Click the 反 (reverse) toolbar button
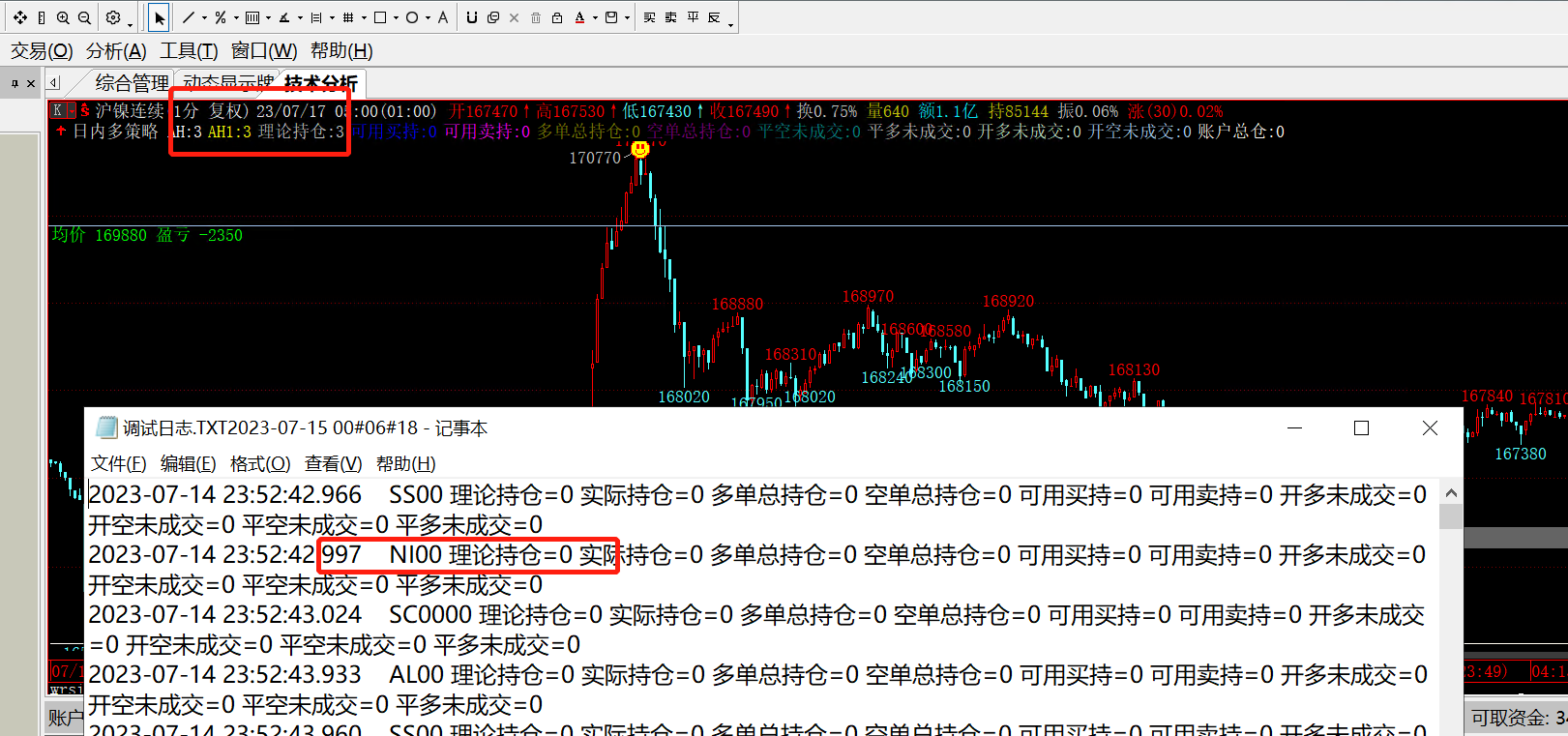 tap(714, 17)
